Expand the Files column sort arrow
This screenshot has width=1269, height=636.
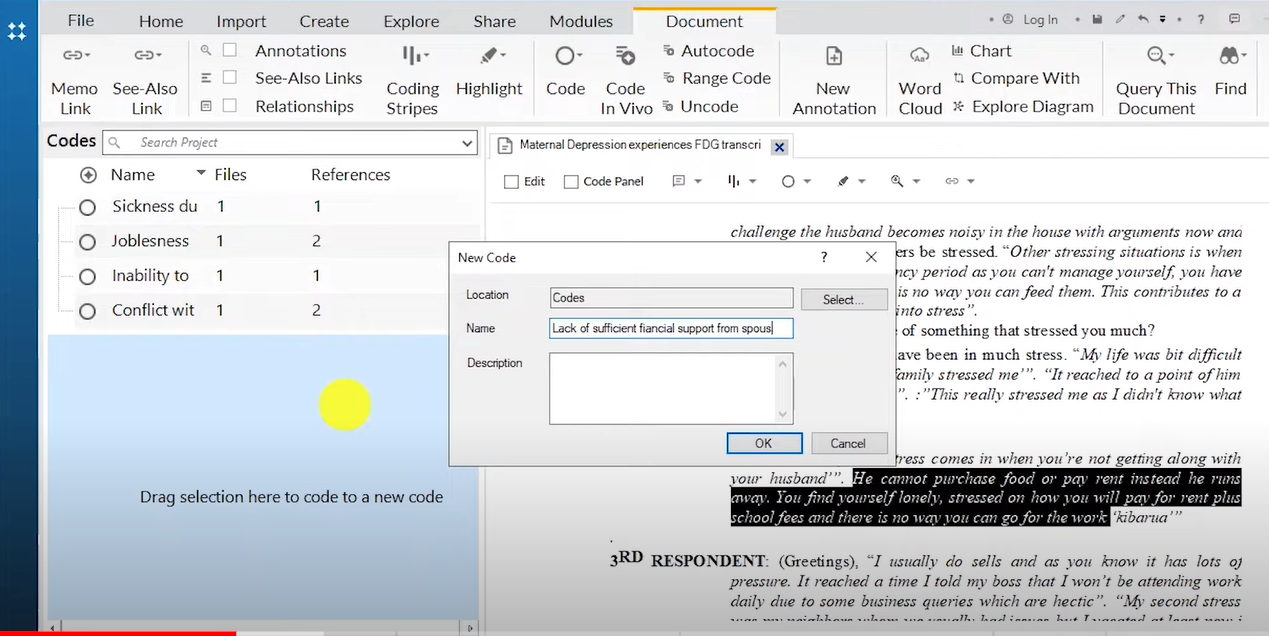coord(201,174)
